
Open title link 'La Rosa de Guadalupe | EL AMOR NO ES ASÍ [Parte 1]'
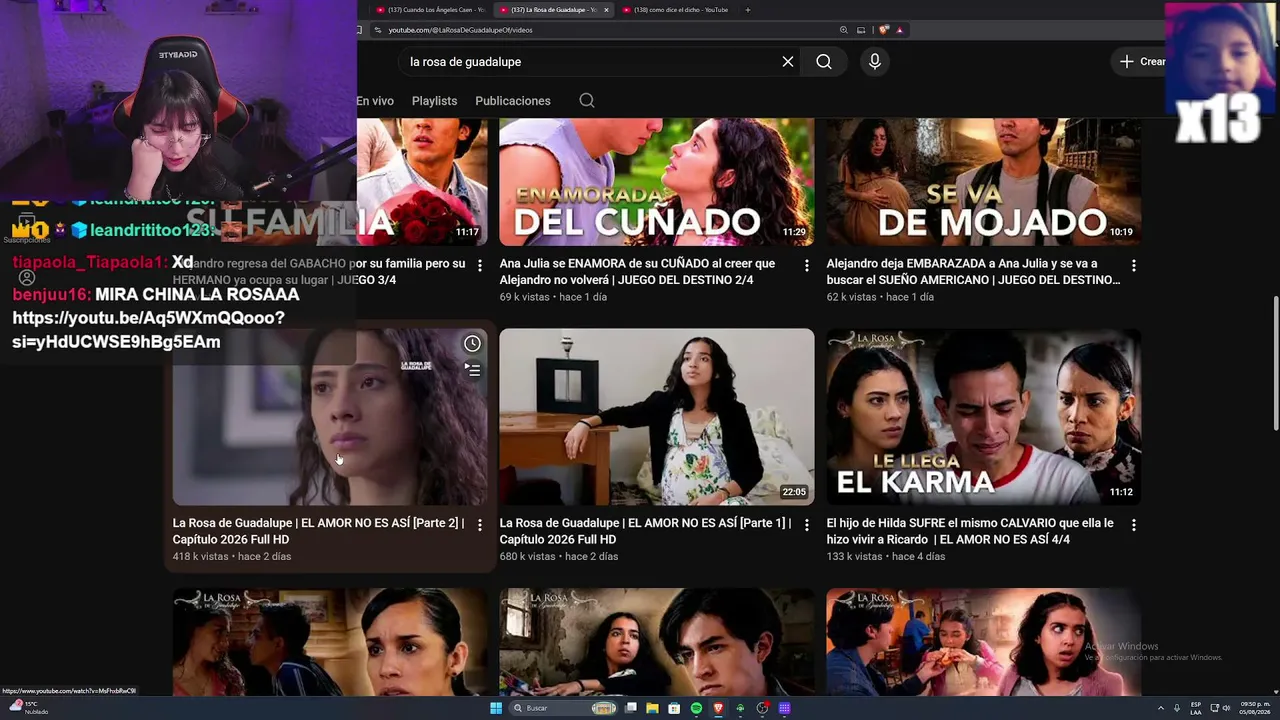click(645, 531)
